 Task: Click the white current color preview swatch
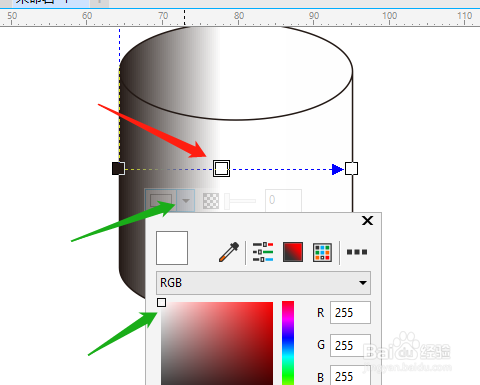click(172, 248)
